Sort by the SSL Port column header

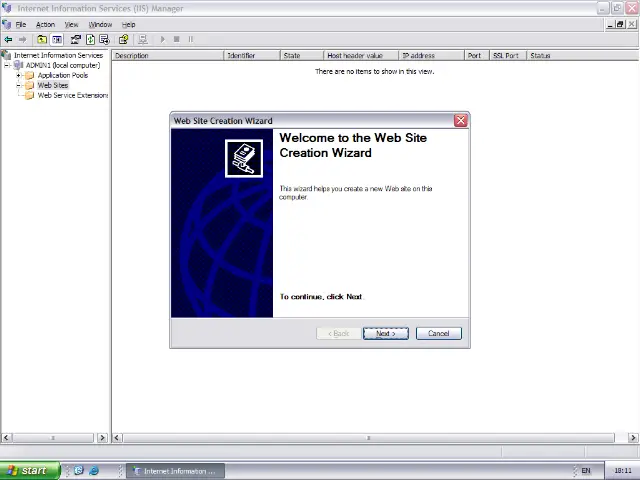pos(508,56)
